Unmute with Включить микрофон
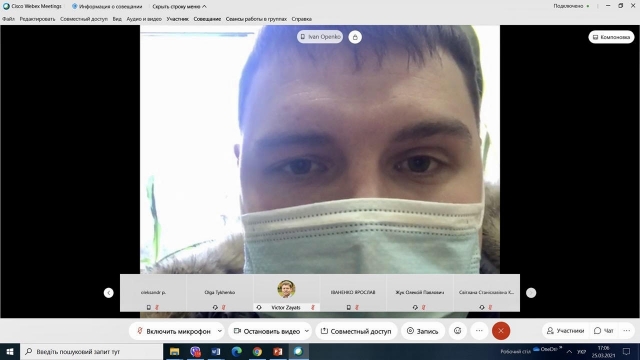 click(173, 331)
